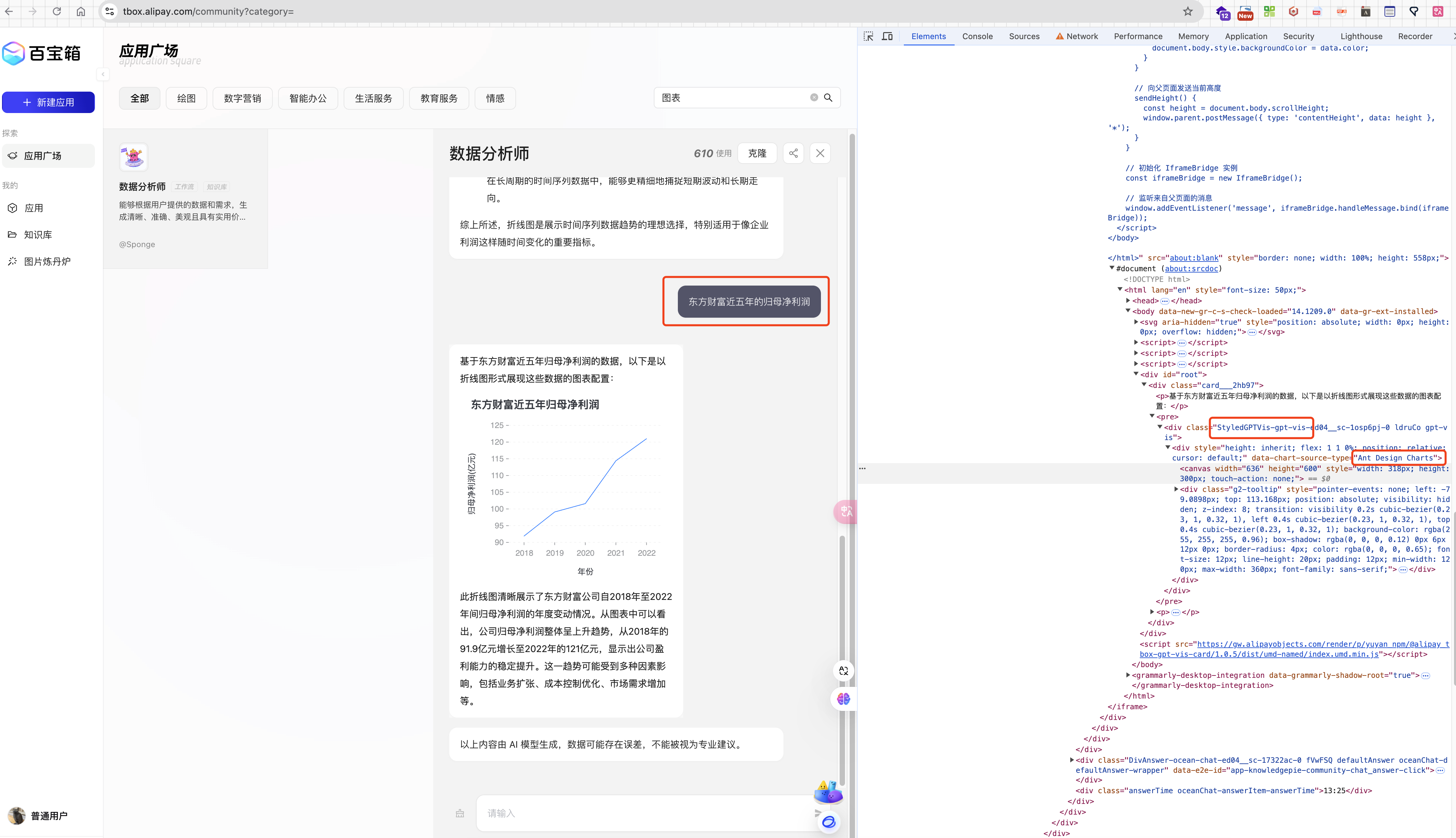The height and width of the screenshot is (838, 1456).
Task: Collapse the div id root node
Action: click(1136, 374)
